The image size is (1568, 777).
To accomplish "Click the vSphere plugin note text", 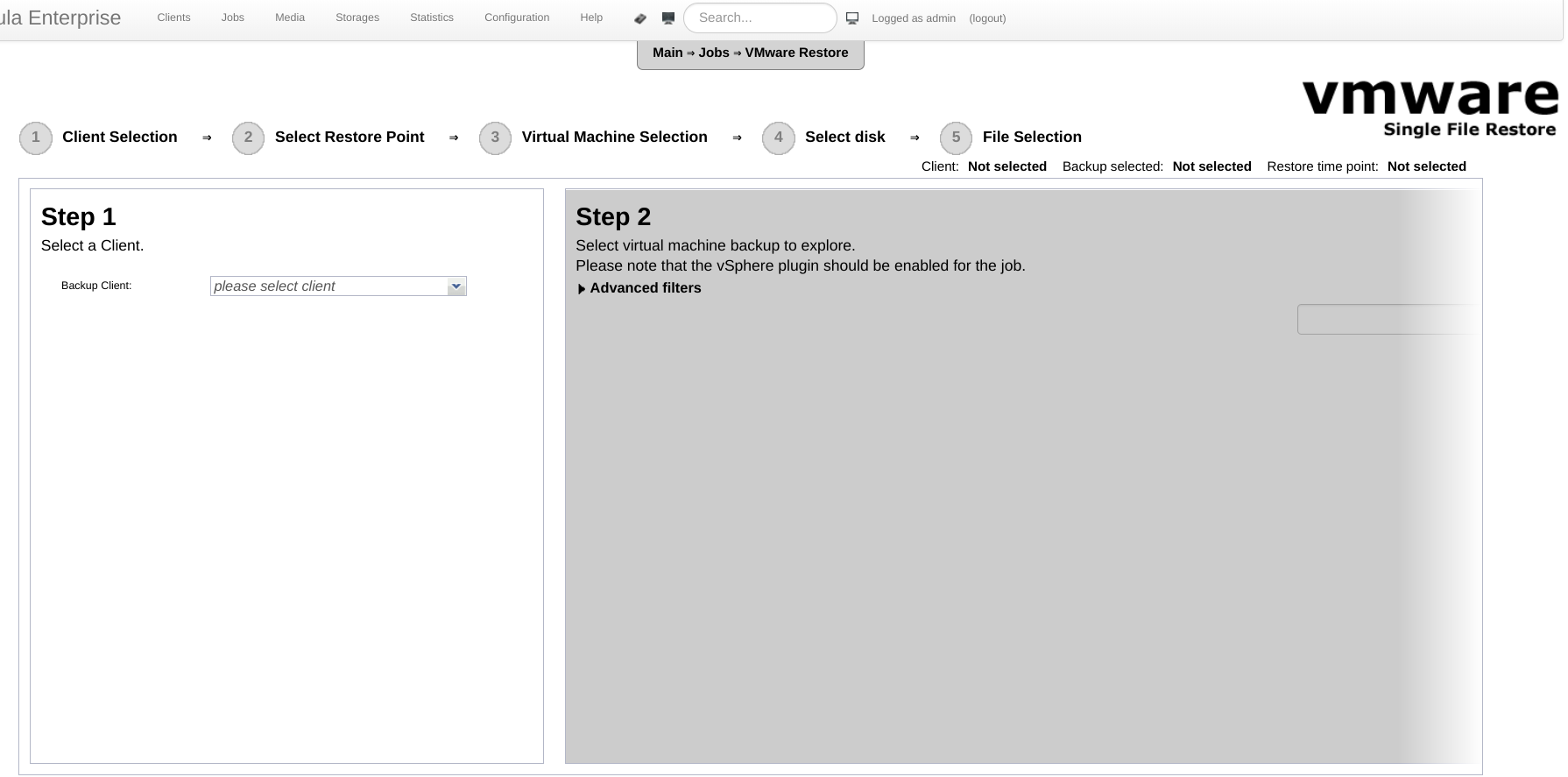I will 801,266.
